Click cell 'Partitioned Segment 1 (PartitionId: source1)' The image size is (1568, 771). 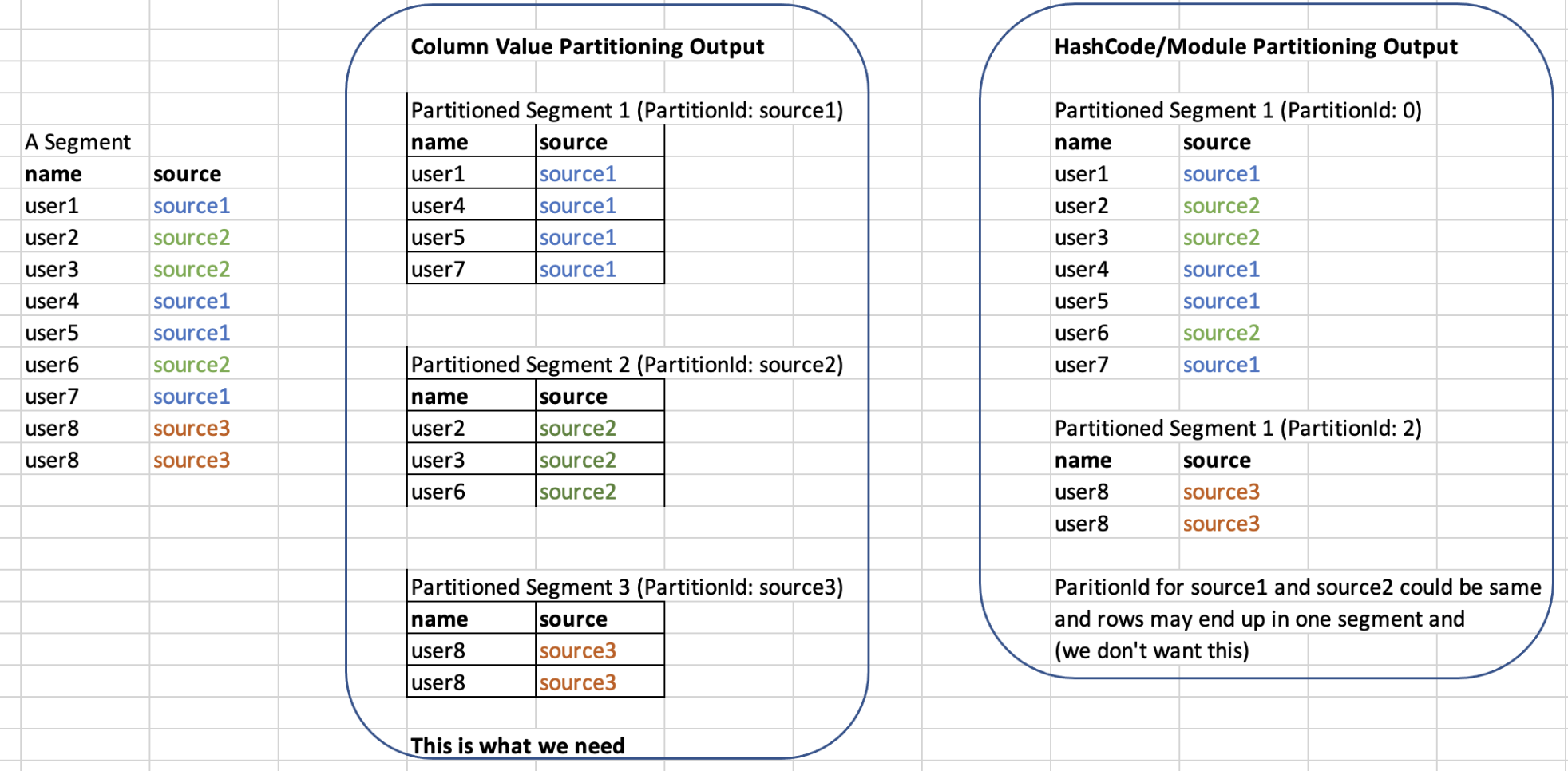(x=627, y=110)
